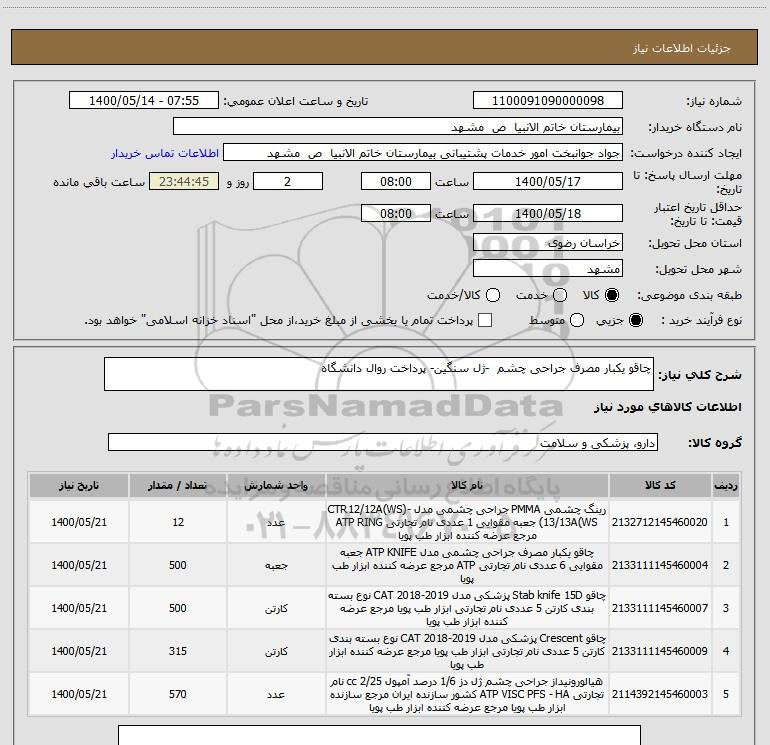Viewport: 770px width, 745px height.
Task: Click the تاریخ نیاز column header
Action: (x=79, y=485)
